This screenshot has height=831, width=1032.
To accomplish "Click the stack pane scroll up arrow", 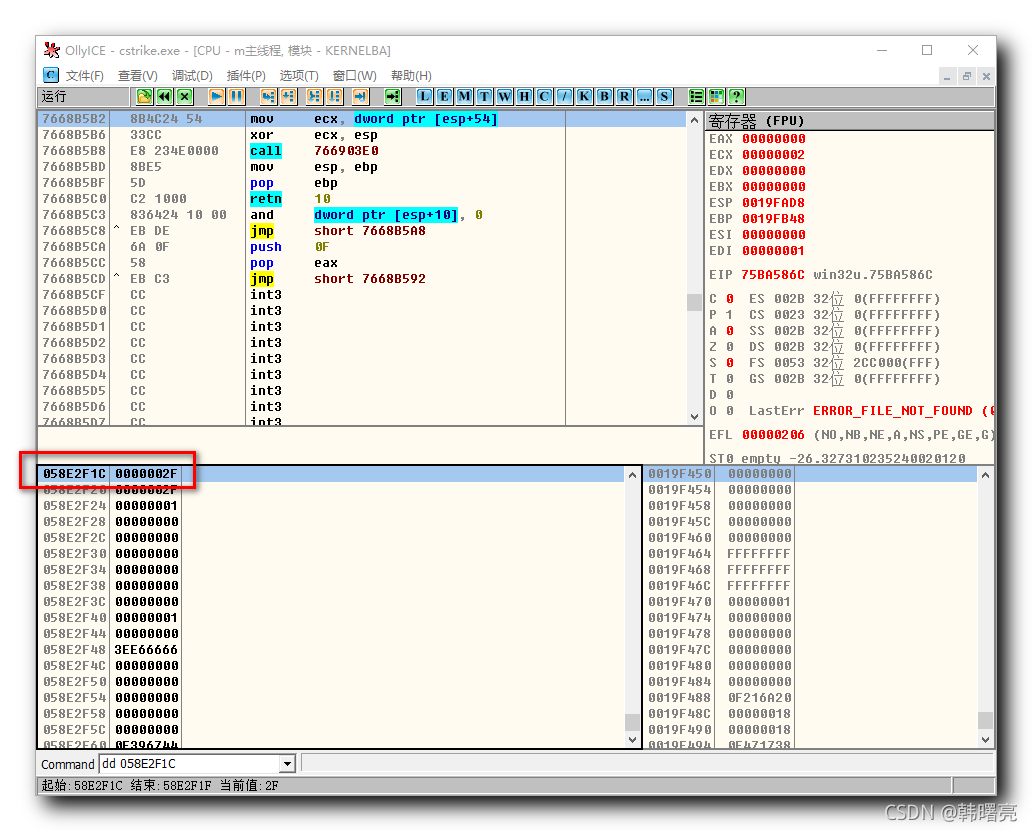I will coord(985,475).
